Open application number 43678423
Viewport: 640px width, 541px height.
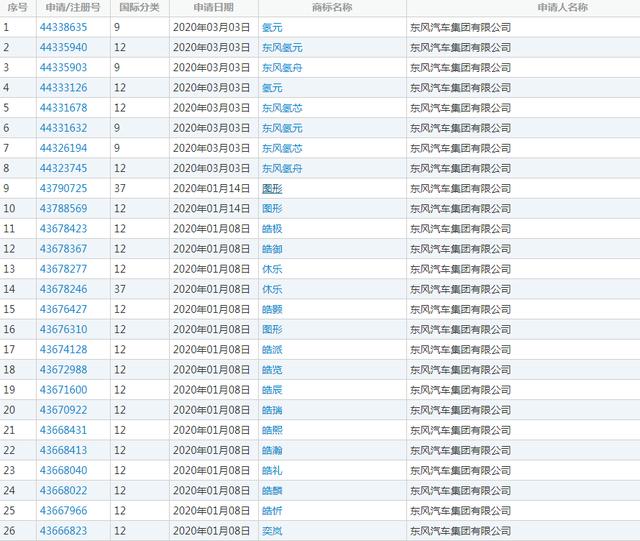click(x=63, y=229)
